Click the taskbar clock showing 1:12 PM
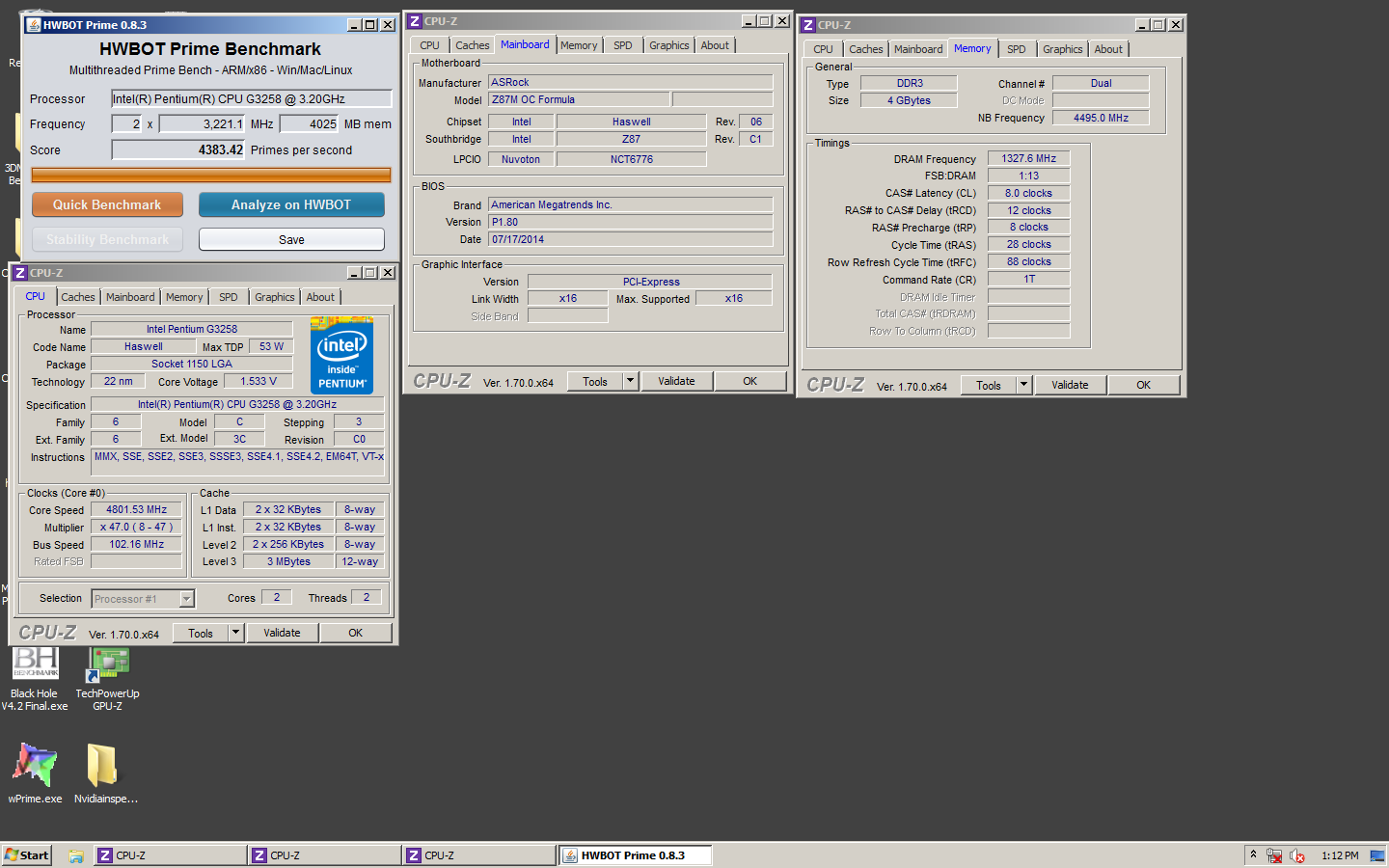 point(1339,855)
